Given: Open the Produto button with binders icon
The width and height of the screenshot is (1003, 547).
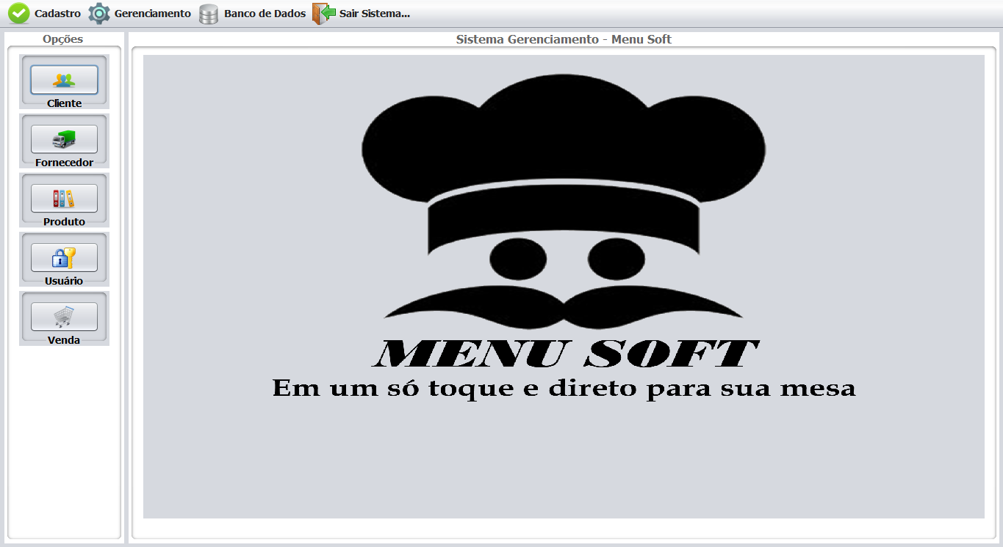Looking at the screenshot, I should pyautogui.click(x=64, y=198).
